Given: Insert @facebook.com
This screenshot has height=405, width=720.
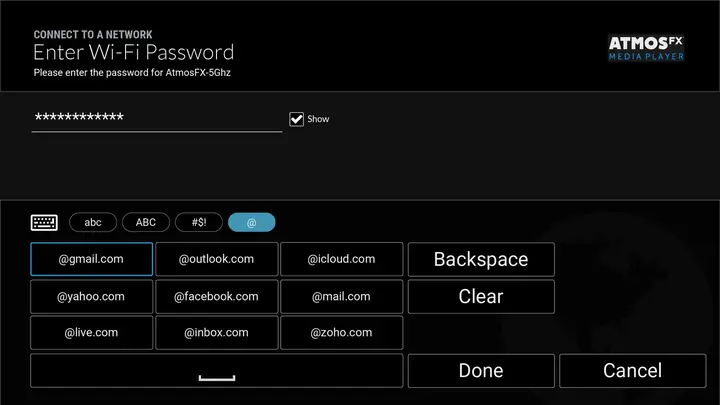Looking at the screenshot, I should coord(216,297).
